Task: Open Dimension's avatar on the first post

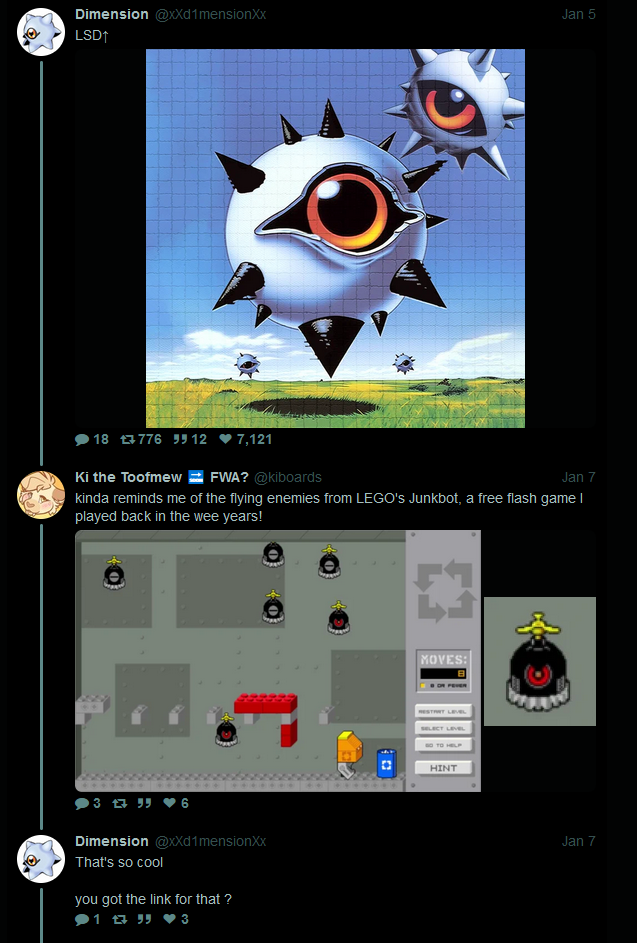Action: pyautogui.click(x=41, y=32)
